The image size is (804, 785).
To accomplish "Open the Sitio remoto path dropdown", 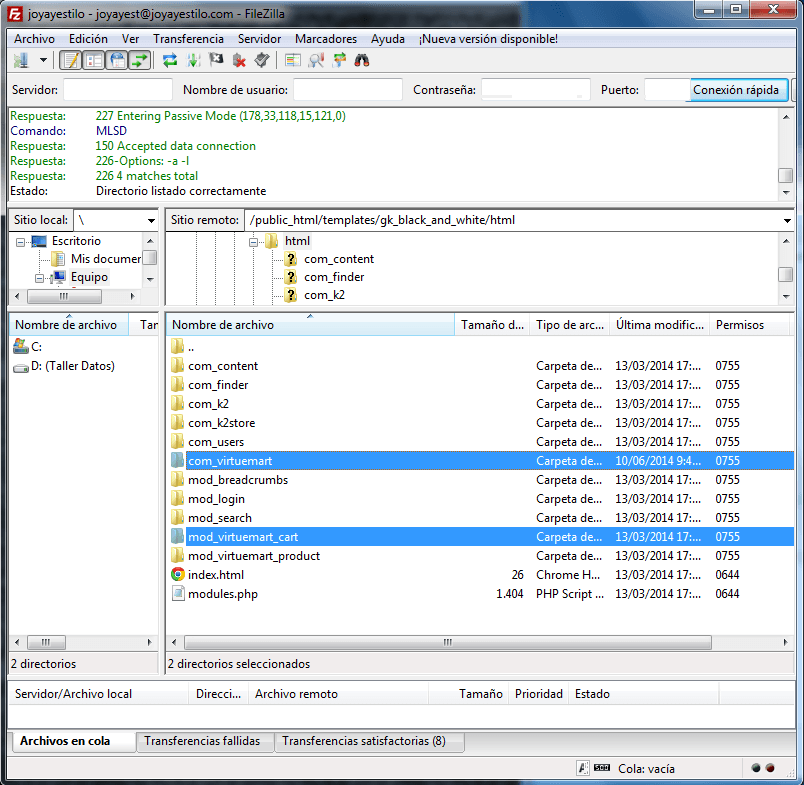I will tap(787, 220).
